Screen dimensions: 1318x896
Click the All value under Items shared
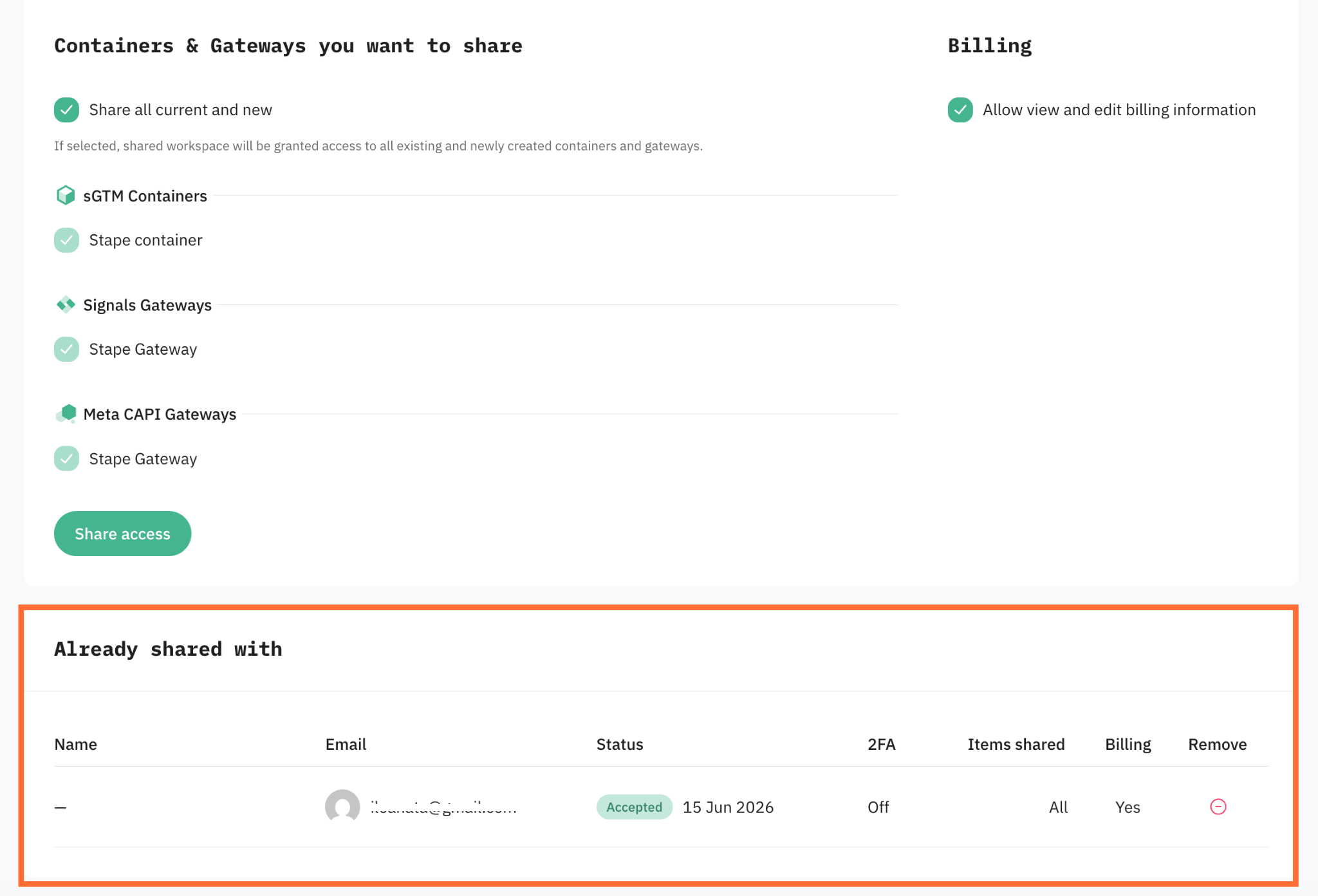tap(1059, 807)
